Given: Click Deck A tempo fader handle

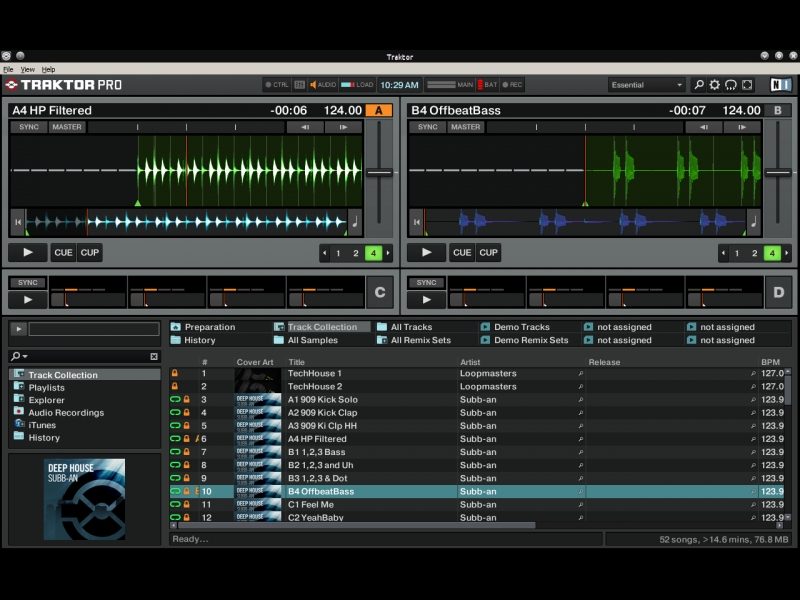Looking at the screenshot, I should [x=378, y=173].
